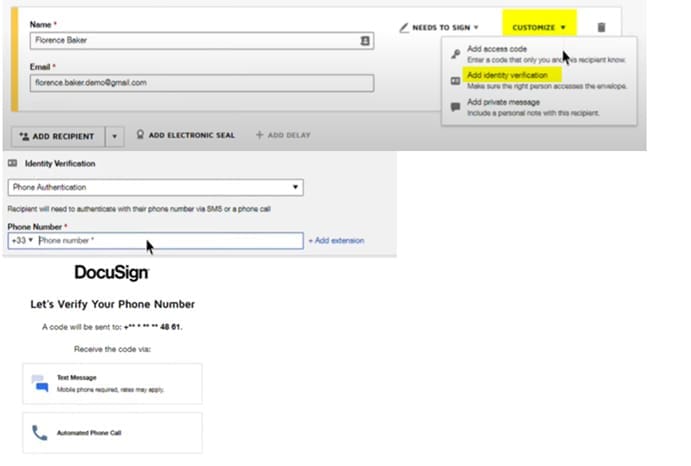Click the electronic seal icon
The image size is (691, 466).
click(x=140, y=135)
